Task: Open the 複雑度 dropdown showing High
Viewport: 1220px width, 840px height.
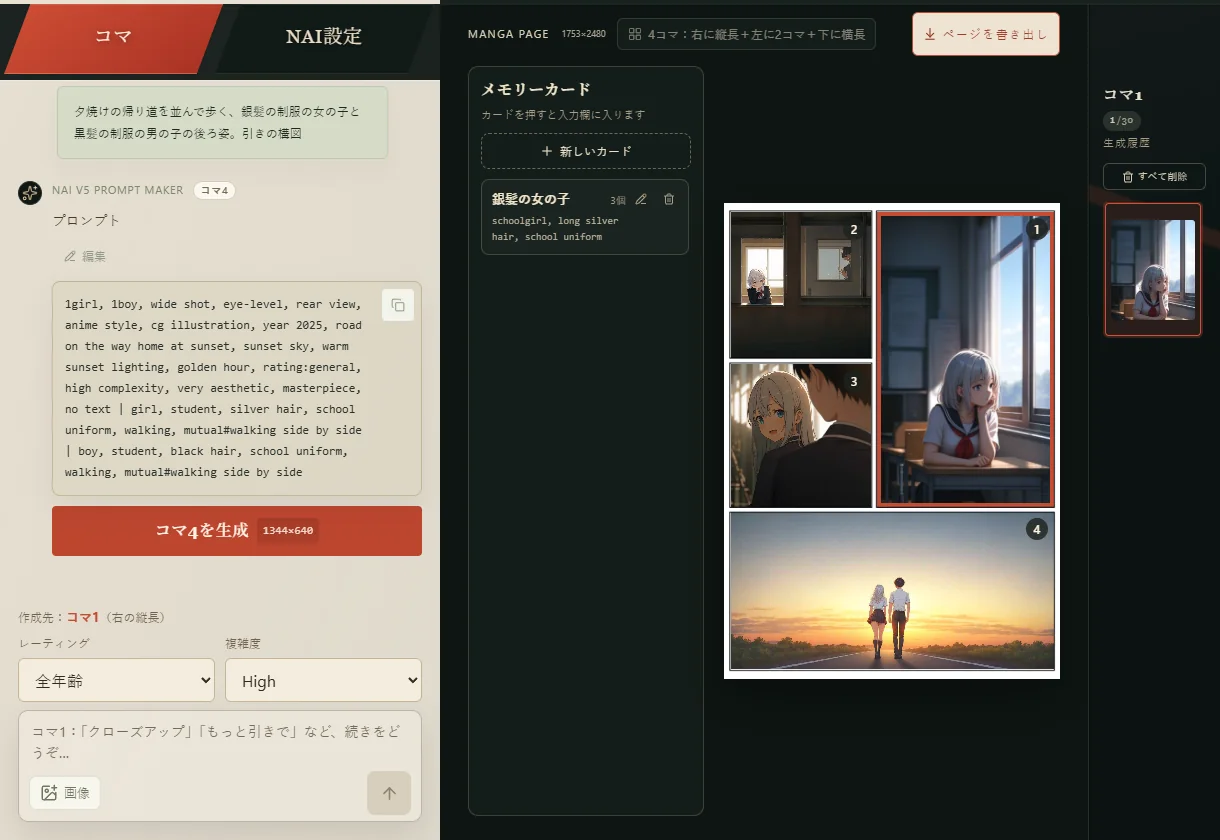Action: pyautogui.click(x=323, y=680)
